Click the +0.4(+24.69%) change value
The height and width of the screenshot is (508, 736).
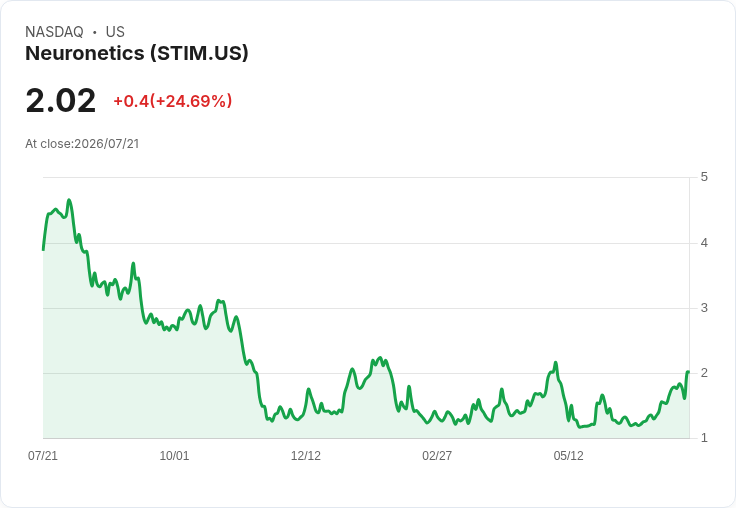[173, 101]
